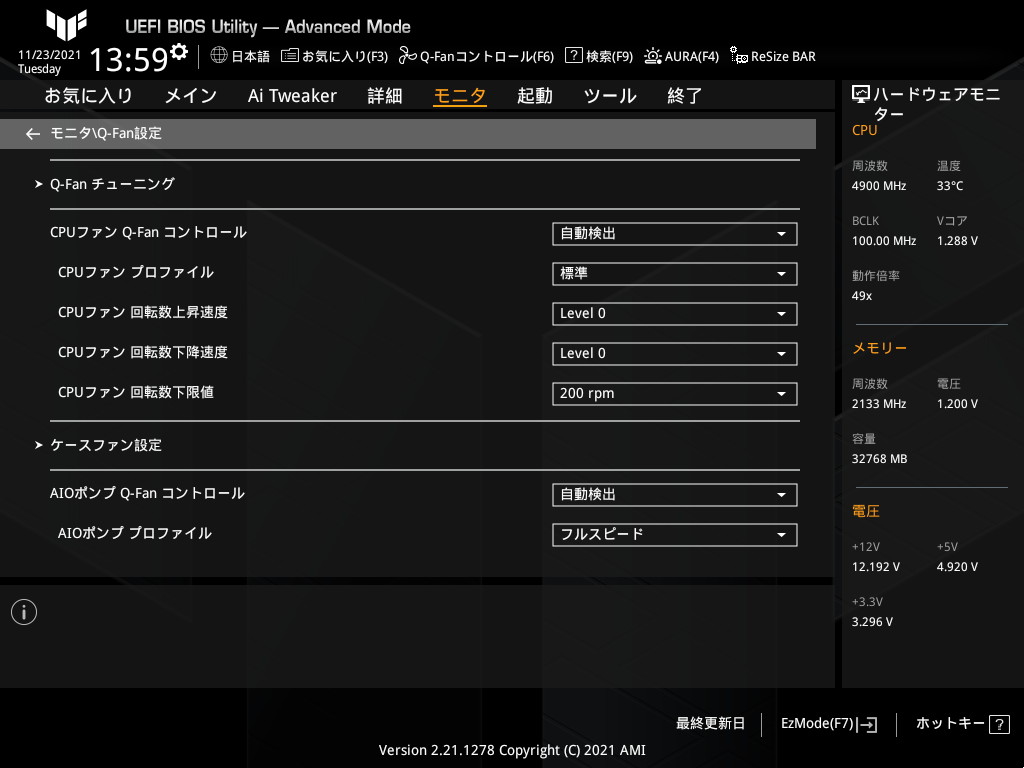Click the 4.920 V voltage value
This screenshot has height=768, width=1024.
(957, 567)
